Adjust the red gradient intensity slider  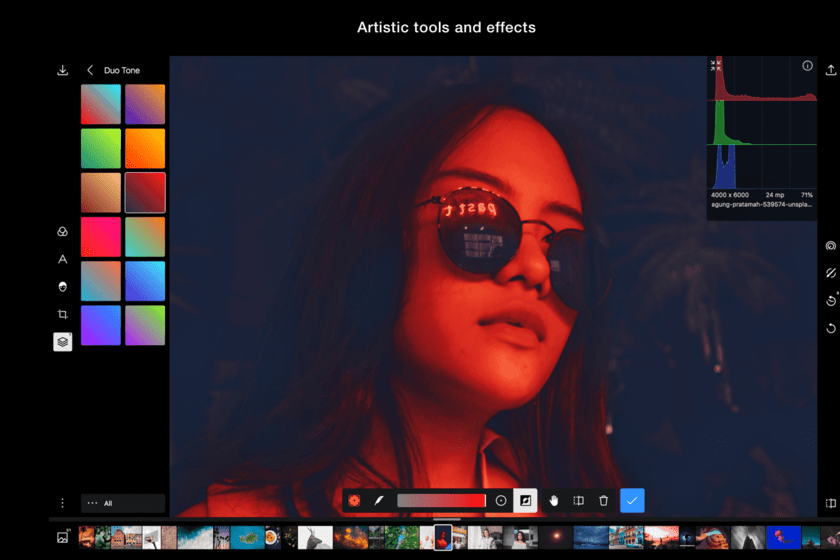pyautogui.click(x=441, y=500)
